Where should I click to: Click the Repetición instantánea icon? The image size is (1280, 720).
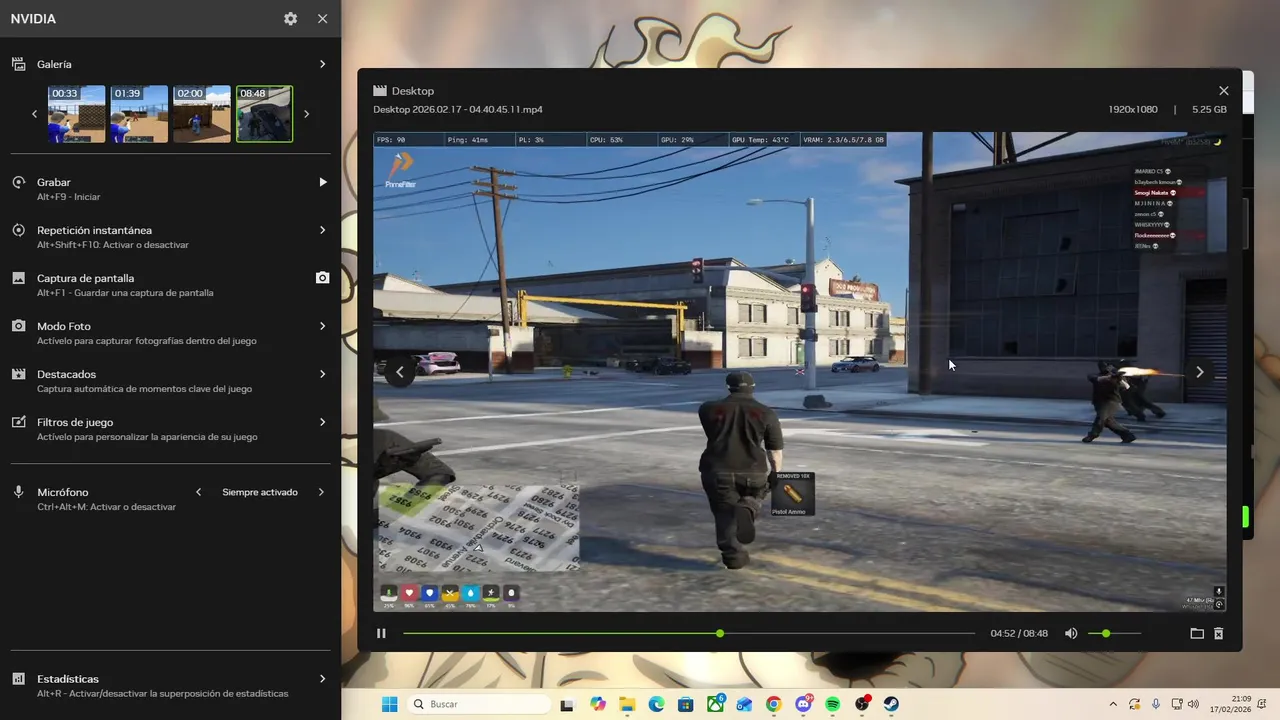coord(18,230)
